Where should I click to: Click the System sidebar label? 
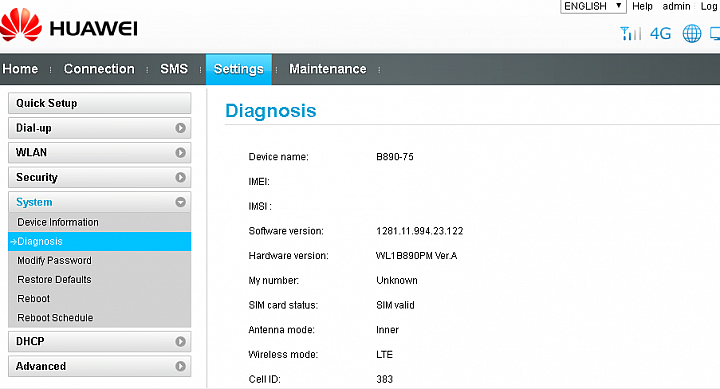click(34, 202)
